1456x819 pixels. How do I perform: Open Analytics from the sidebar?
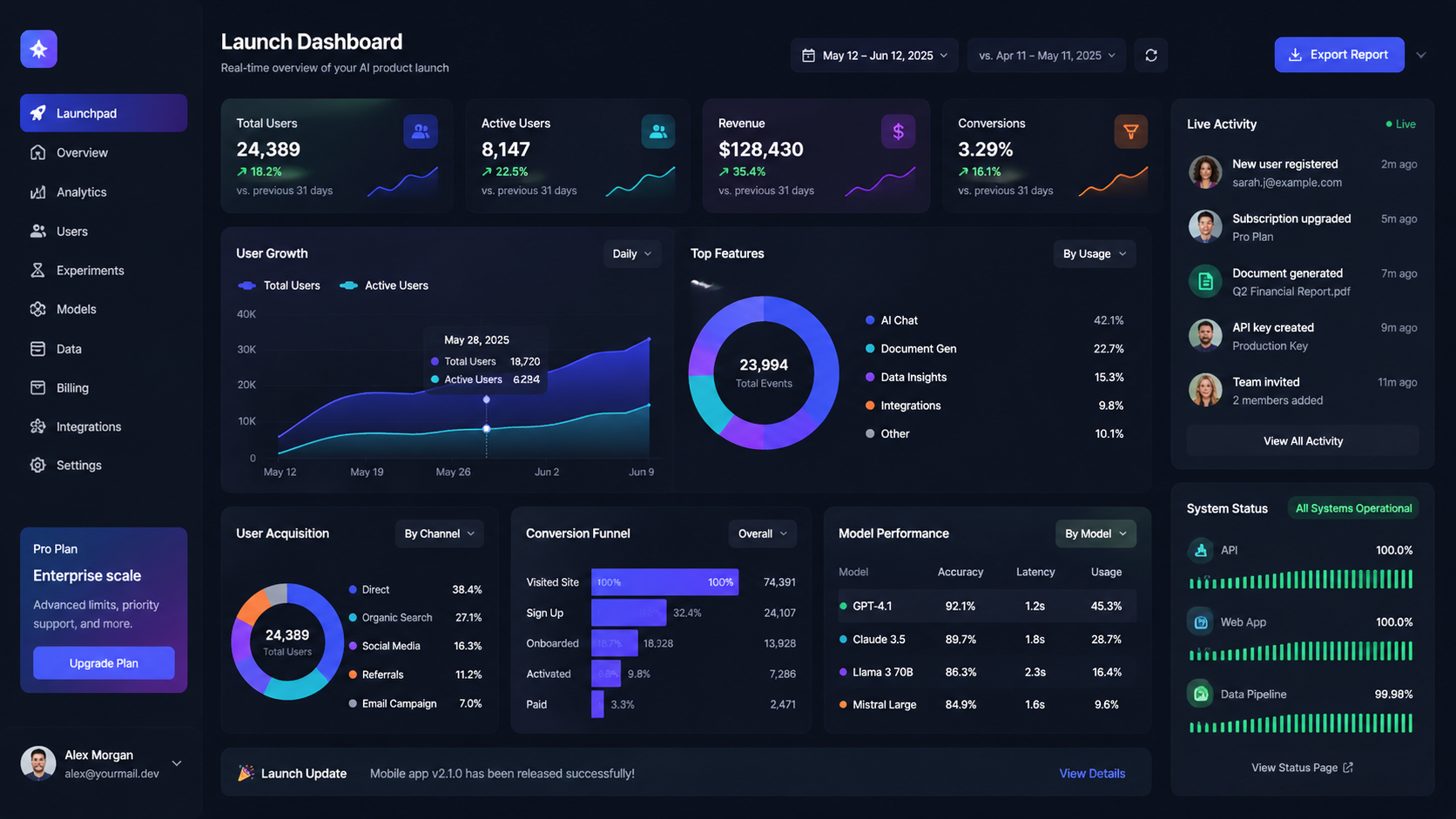(104, 192)
